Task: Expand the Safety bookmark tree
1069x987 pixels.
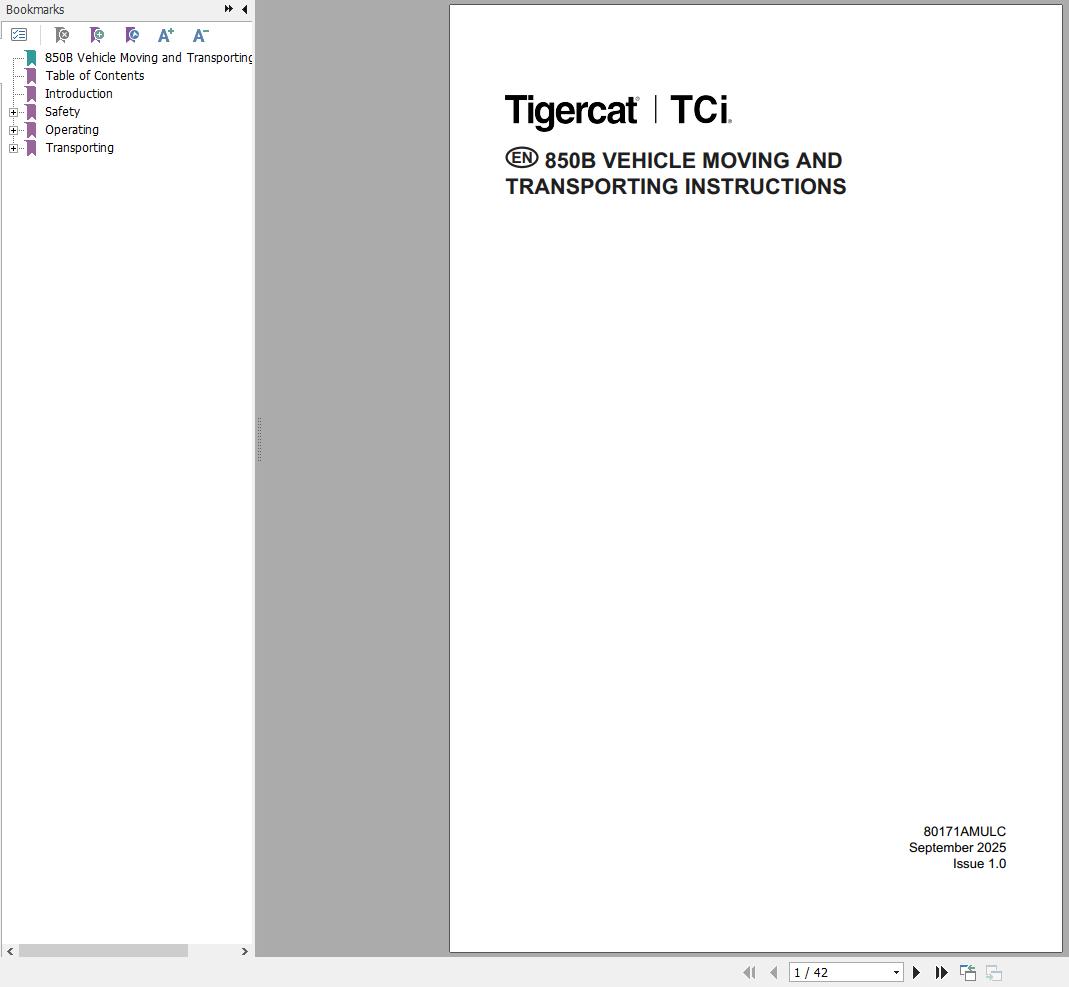Action: tap(12, 111)
